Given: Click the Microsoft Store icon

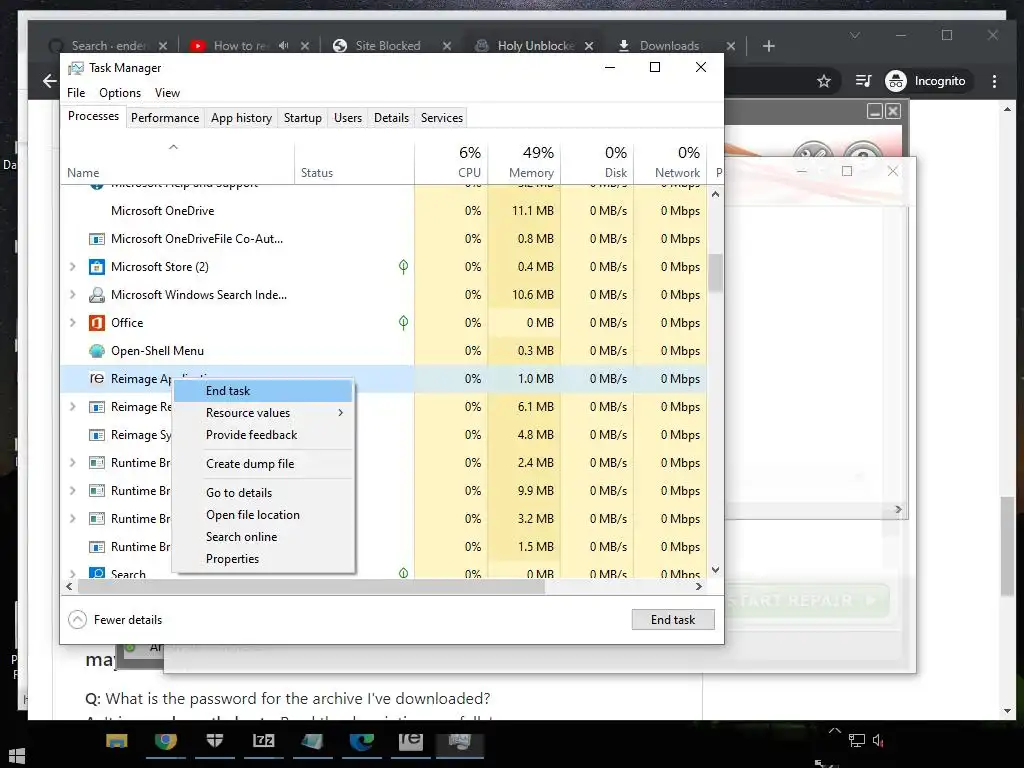Looking at the screenshot, I should click(97, 266).
